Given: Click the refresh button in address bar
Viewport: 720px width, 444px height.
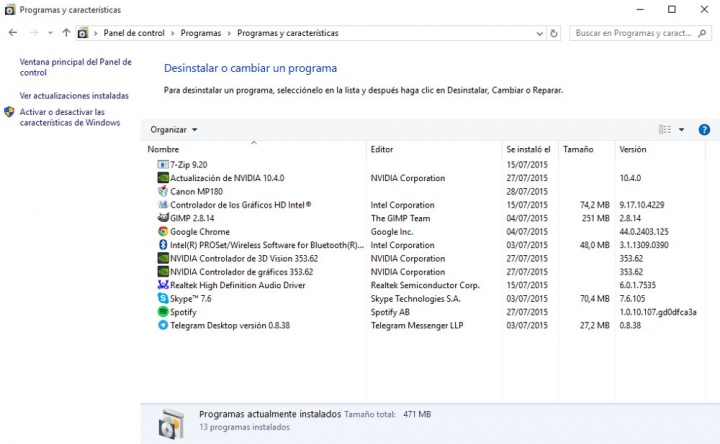Looking at the screenshot, I should (554, 33).
